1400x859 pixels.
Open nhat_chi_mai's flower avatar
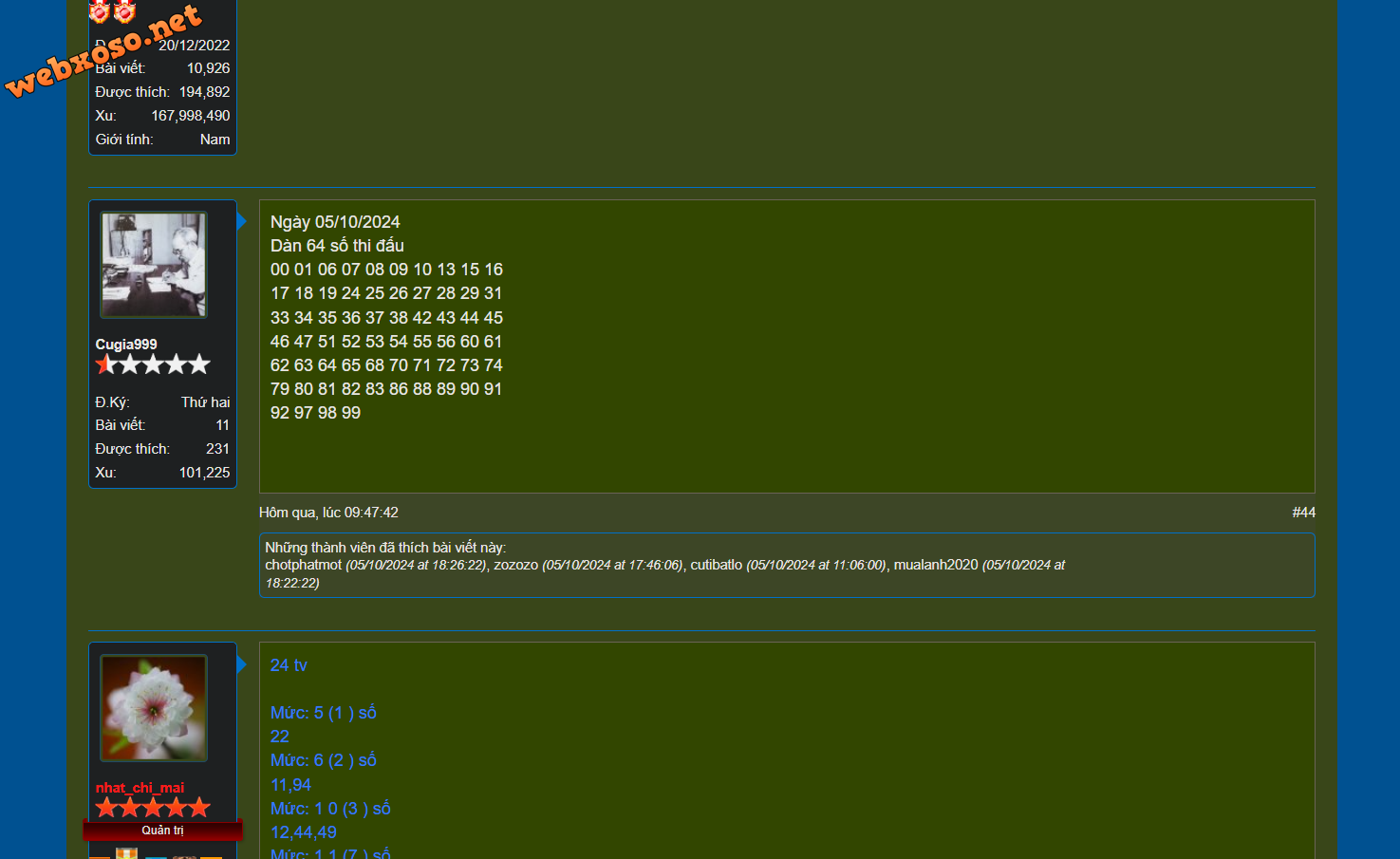(154, 708)
